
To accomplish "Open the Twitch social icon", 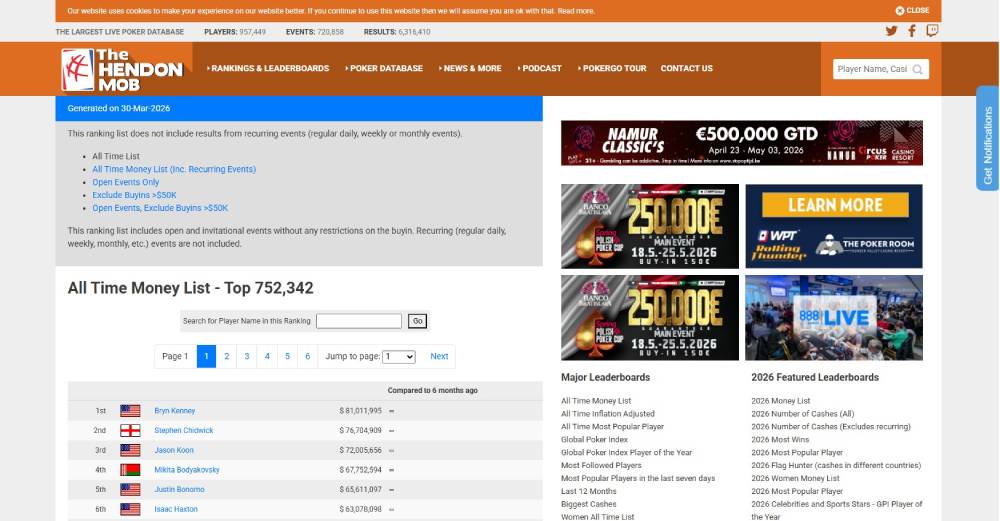I will (x=932, y=31).
